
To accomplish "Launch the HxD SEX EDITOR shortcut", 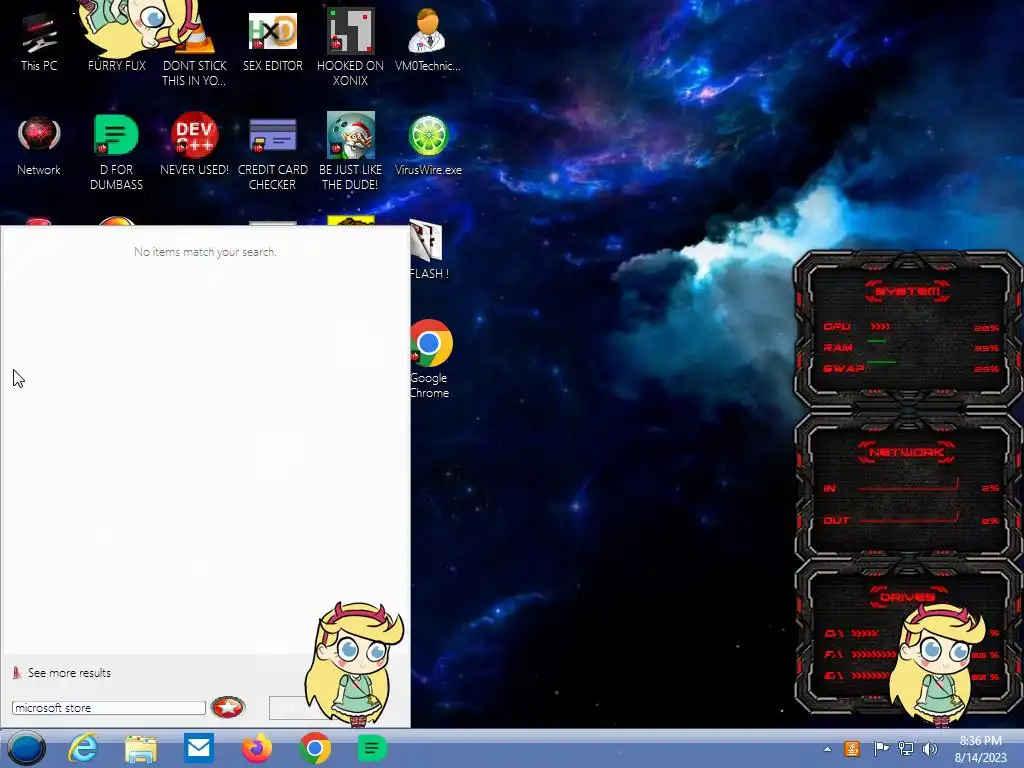I will pyautogui.click(x=272, y=42).
